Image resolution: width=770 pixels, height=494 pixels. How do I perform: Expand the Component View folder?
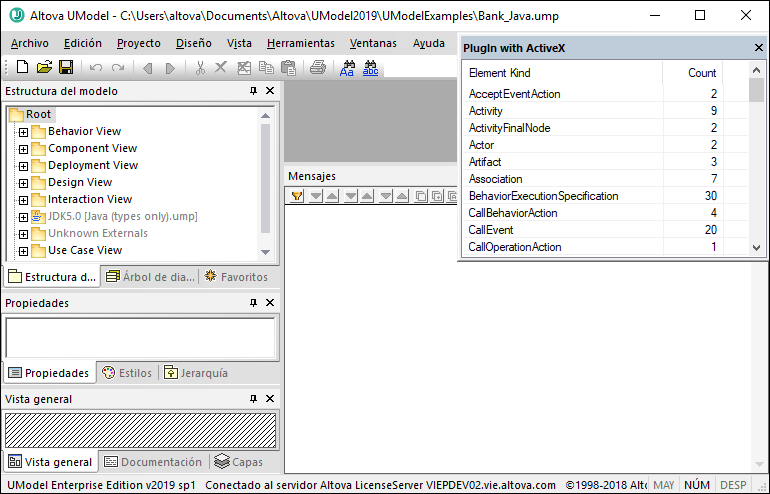(23, 149)
